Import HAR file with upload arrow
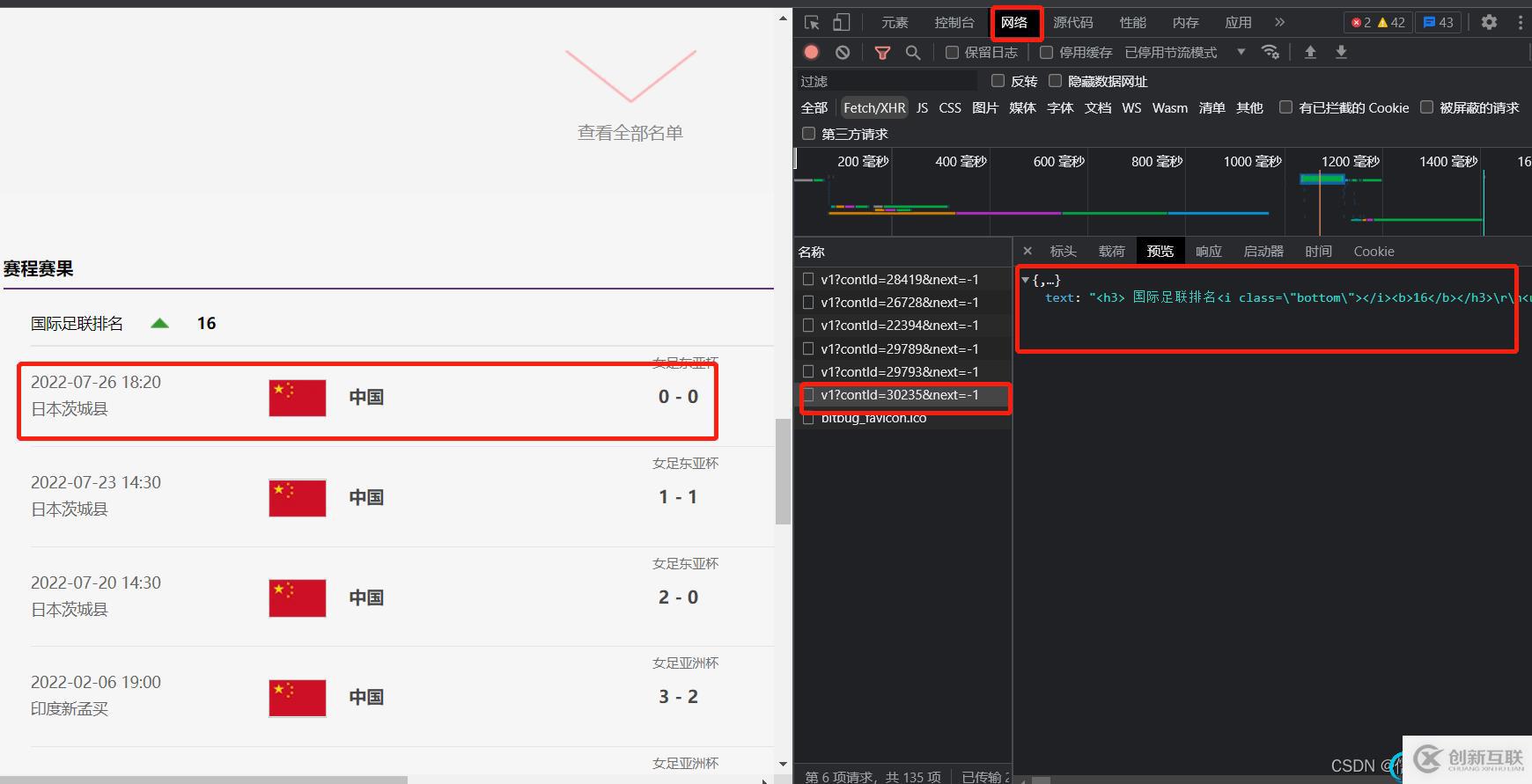Screen dimensions: 1532x784 [x=1310, y=52]
